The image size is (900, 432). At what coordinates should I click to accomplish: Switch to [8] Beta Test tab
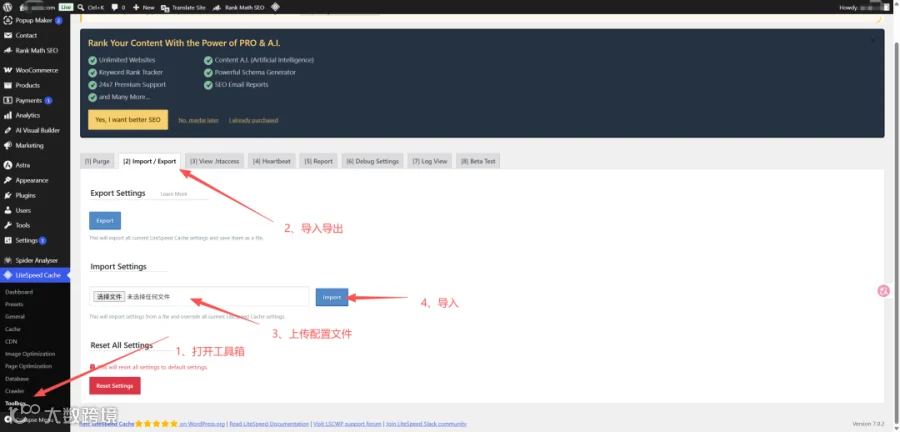(478, 161)
